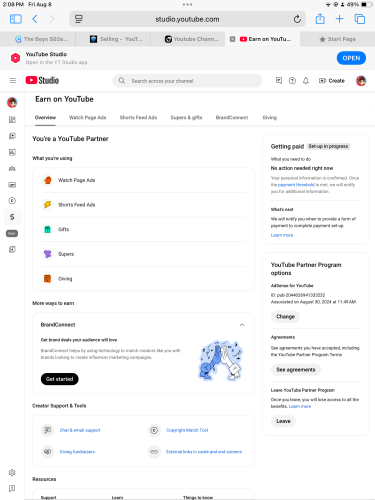Switch to the Selling - YouTube browser tab
This screenshot has height=500, width=375.
click(x=116, y=39)
